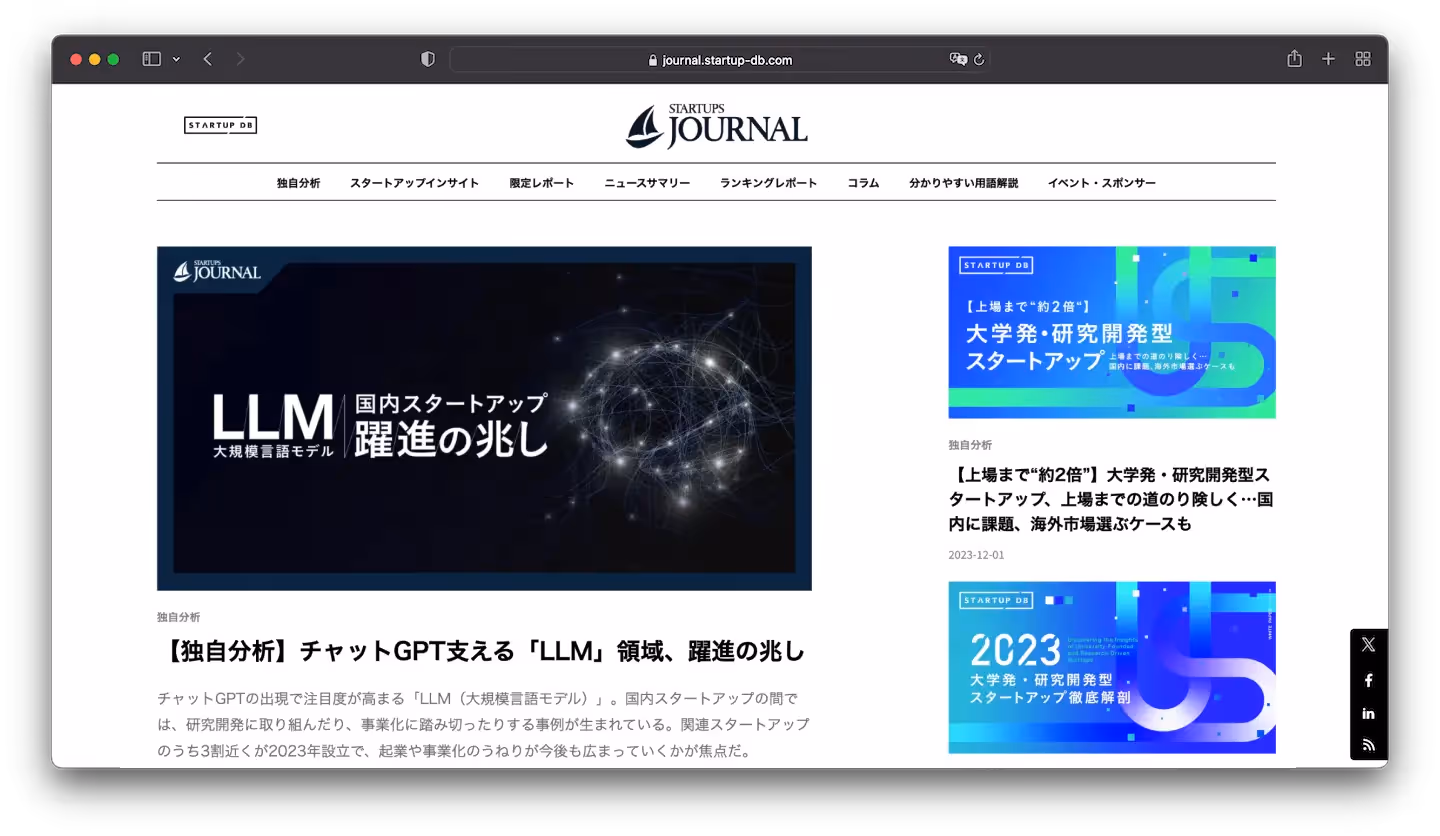Open the ランキングレポート menu item
This screenshot has width=1440, height=836.
click(768, 183)
